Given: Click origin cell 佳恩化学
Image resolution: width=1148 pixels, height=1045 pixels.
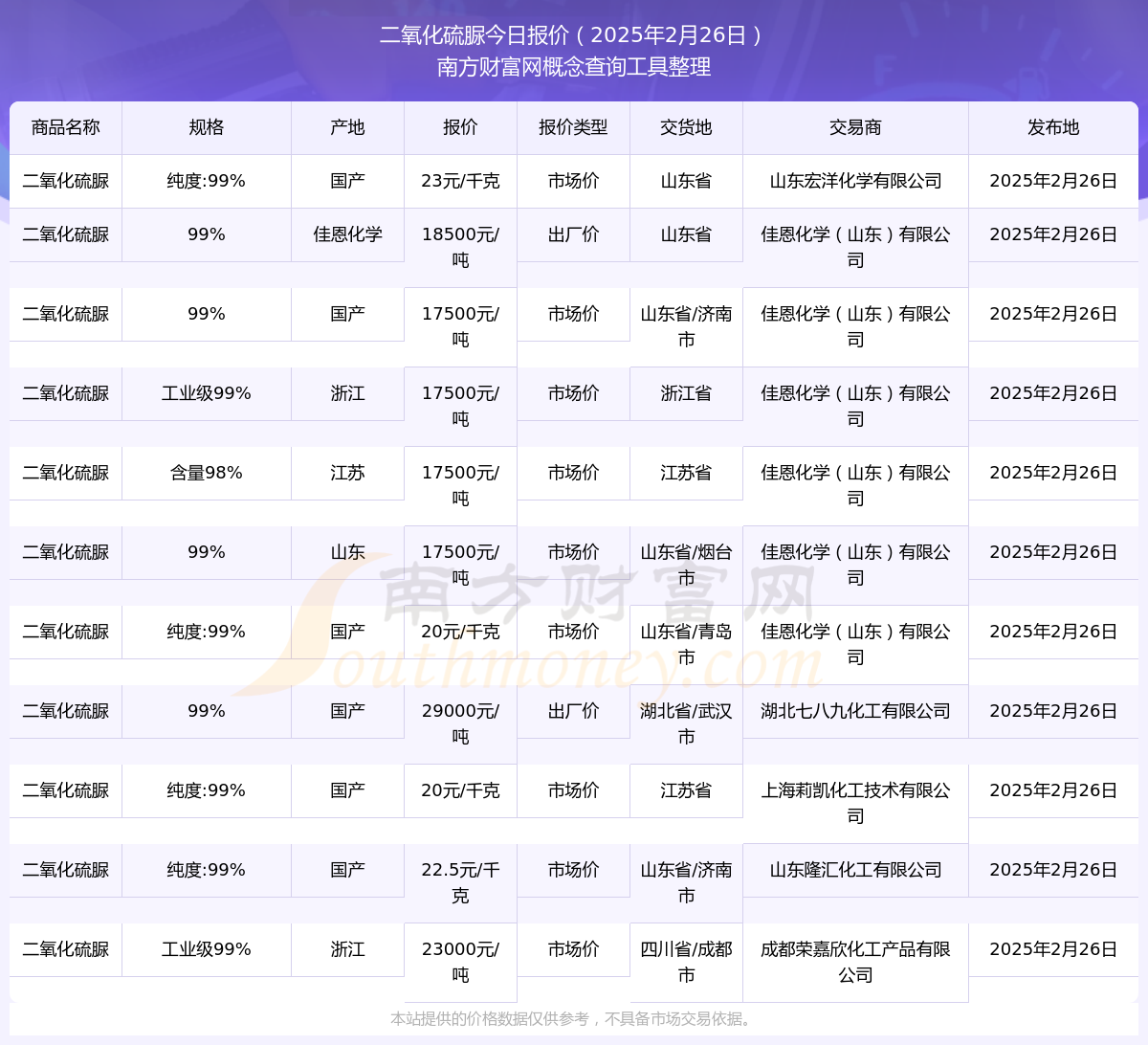Looking at the screenshot, I should [348, 234].
